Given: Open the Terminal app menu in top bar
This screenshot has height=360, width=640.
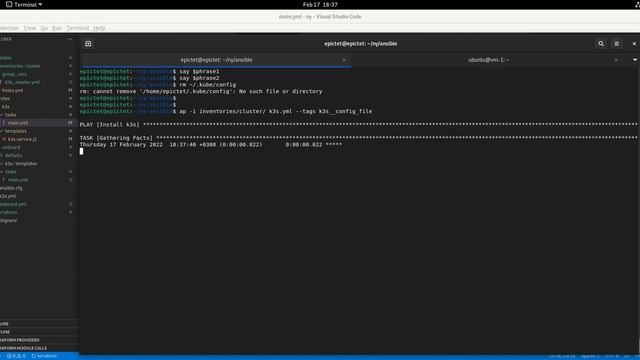Looking at the screenshot, I should click(24, 4).
